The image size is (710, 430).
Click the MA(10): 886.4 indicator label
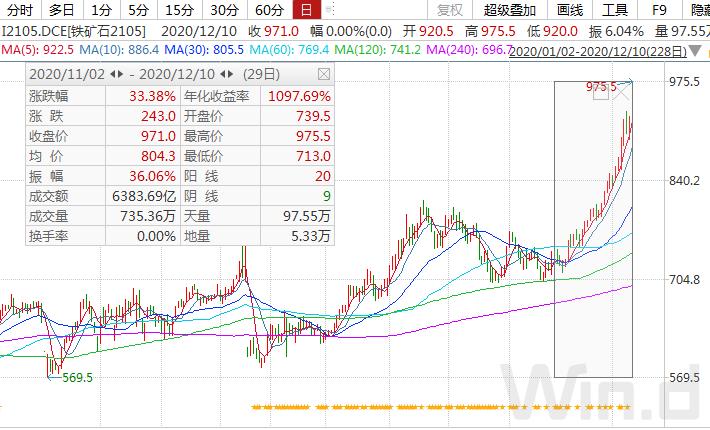(119, 49)
